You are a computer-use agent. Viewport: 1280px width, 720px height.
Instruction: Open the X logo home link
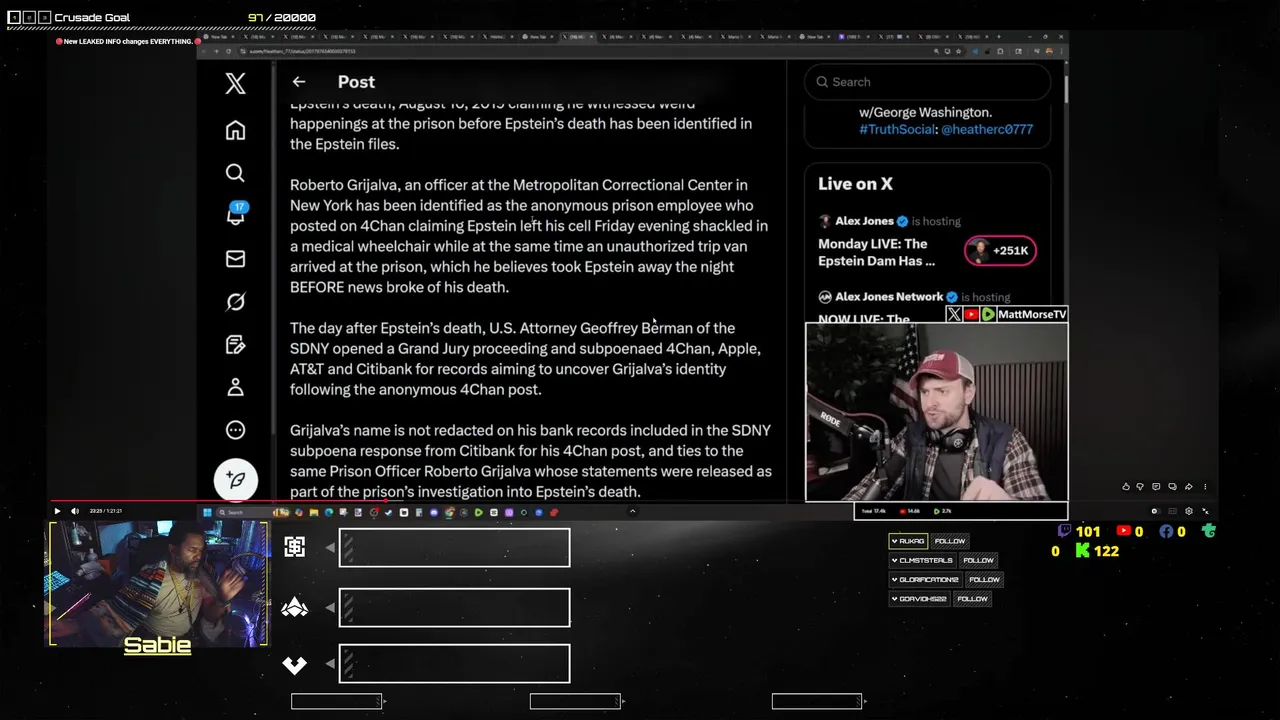(235, 83)
